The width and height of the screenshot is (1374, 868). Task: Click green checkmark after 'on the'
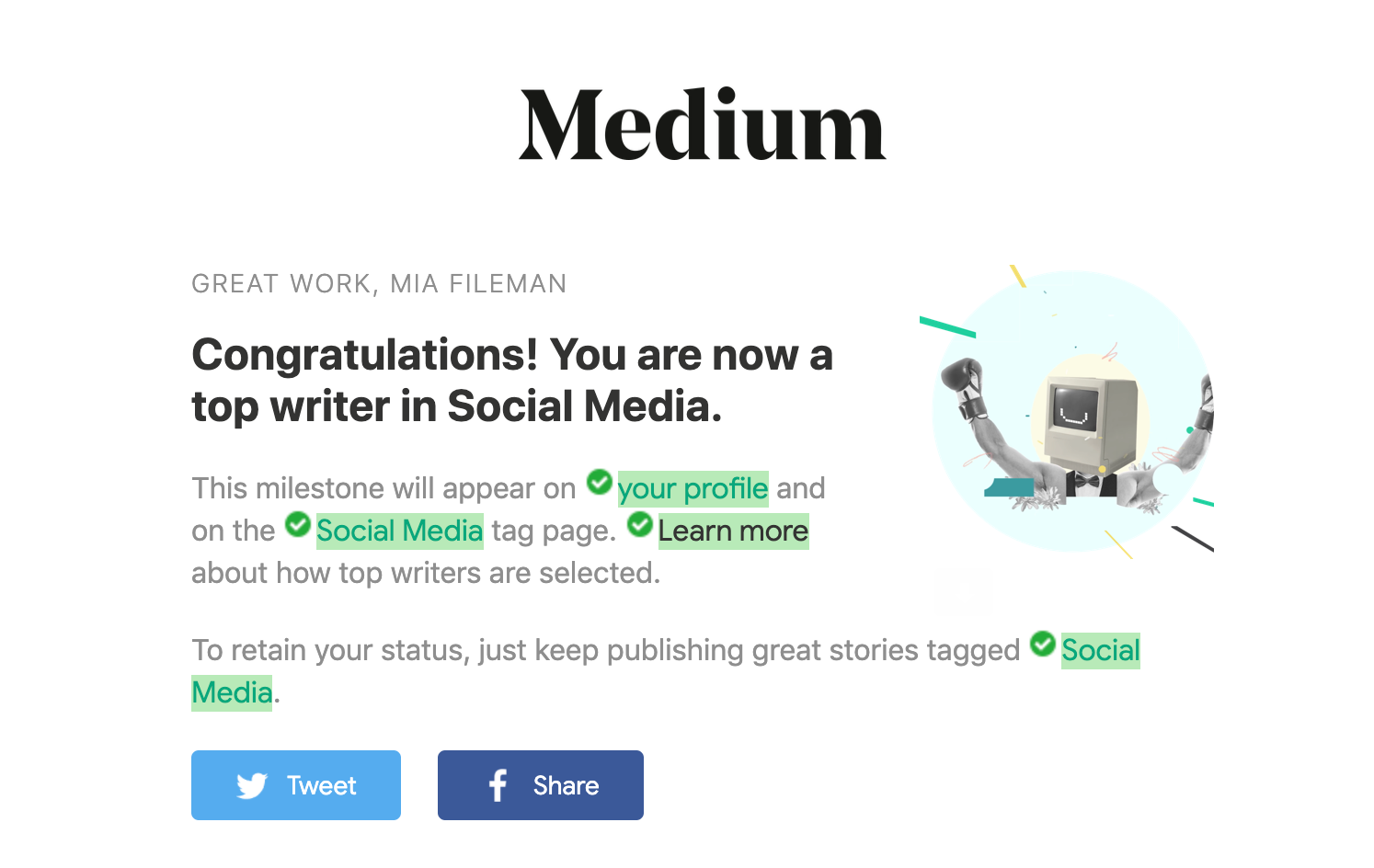coord(298,524)
